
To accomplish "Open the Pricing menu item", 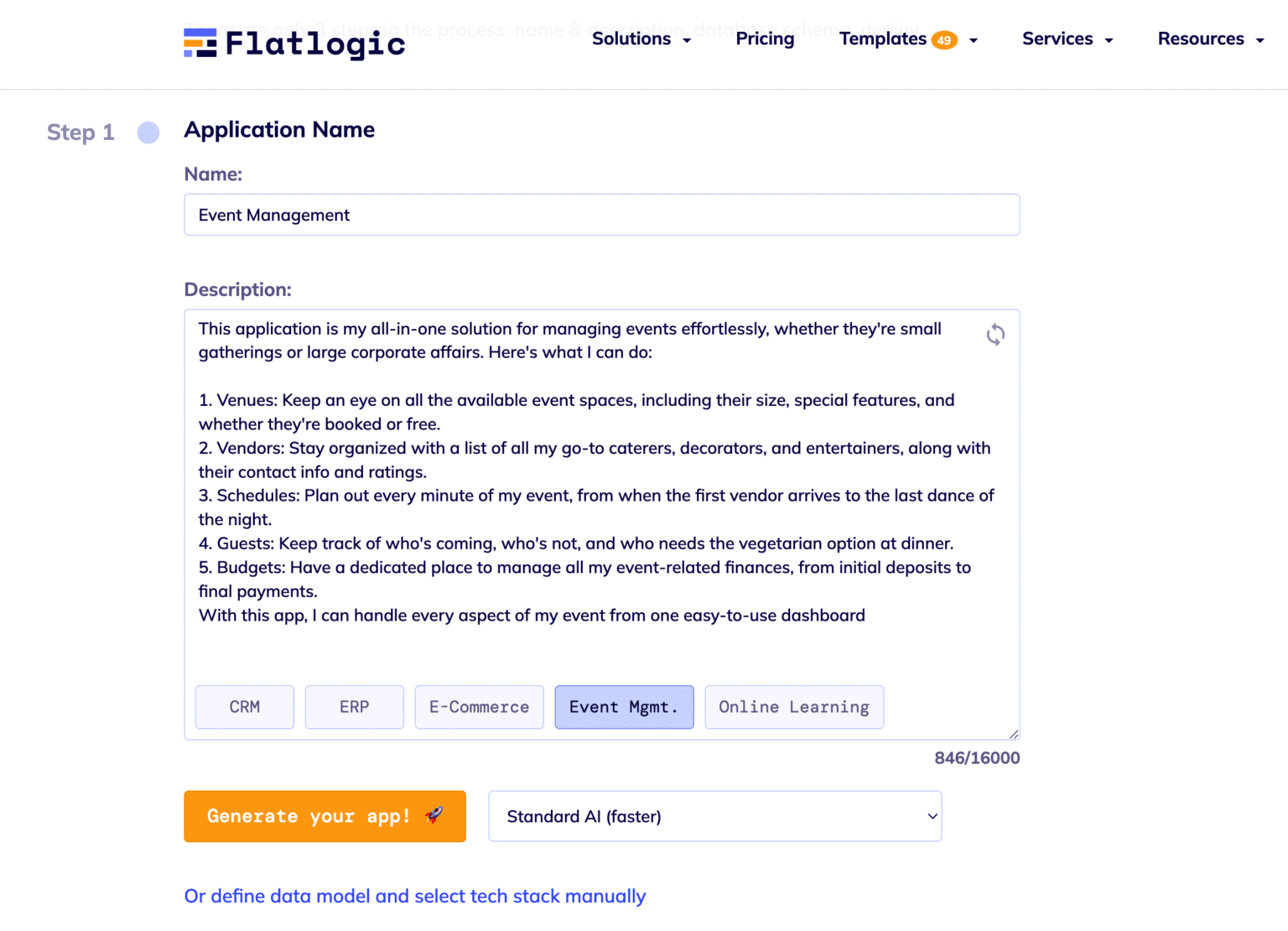I will pos(765,39).
